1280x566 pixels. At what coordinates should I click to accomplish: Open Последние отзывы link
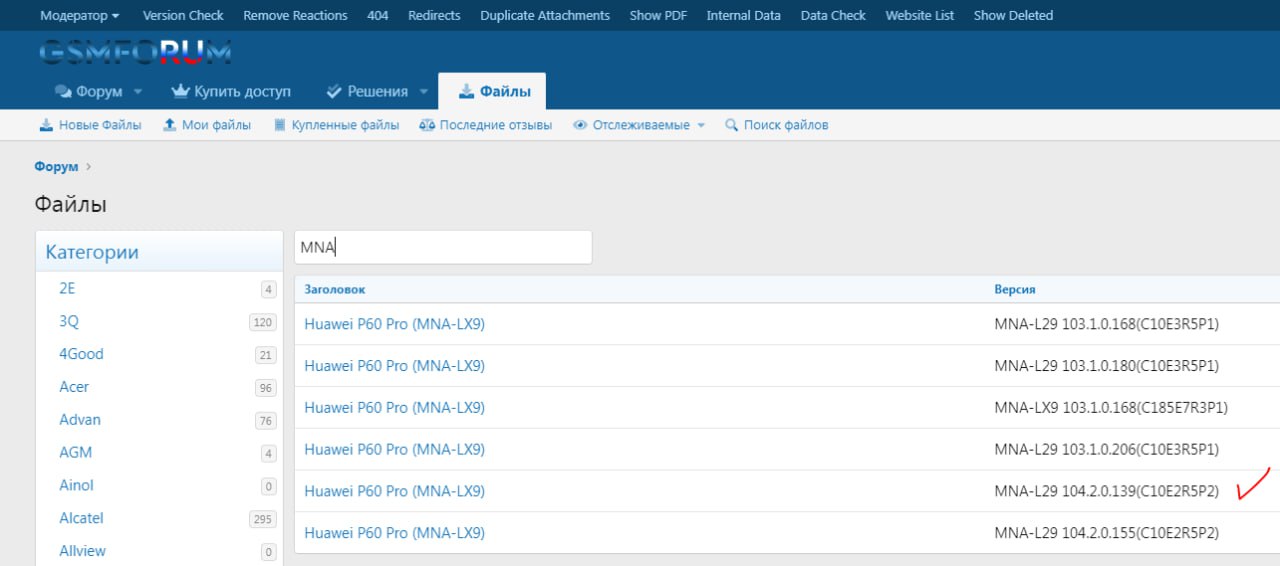click(486, 125)
